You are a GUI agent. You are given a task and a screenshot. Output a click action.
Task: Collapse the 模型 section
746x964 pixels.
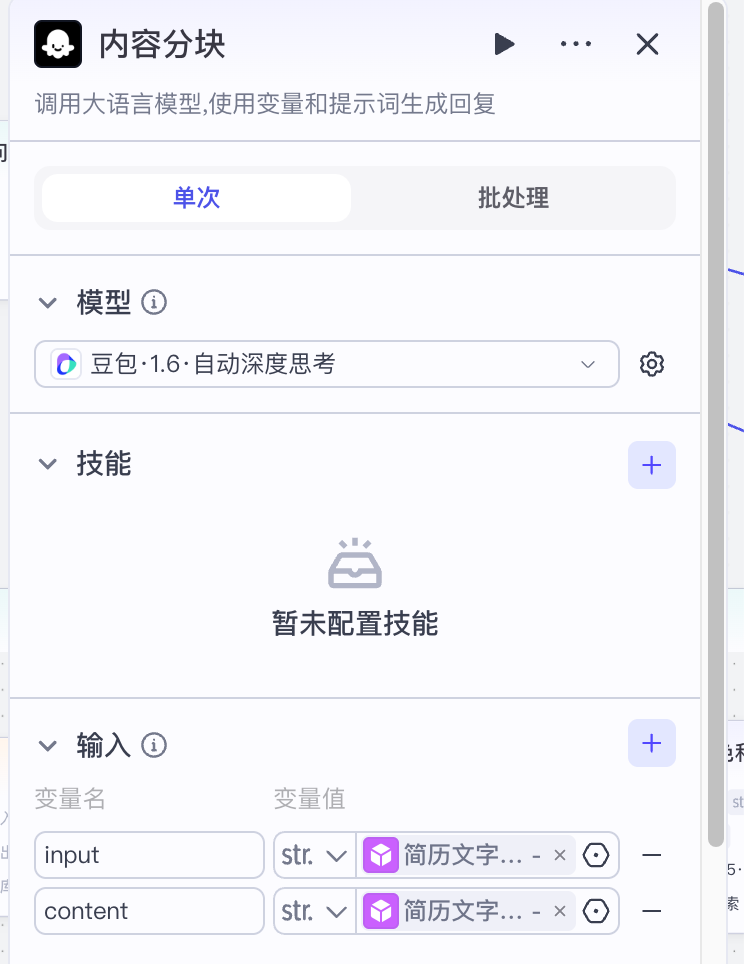[47, 302]
